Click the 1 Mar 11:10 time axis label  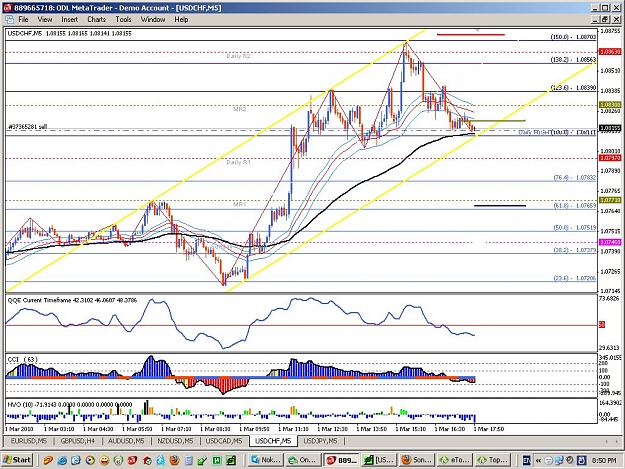293,429
